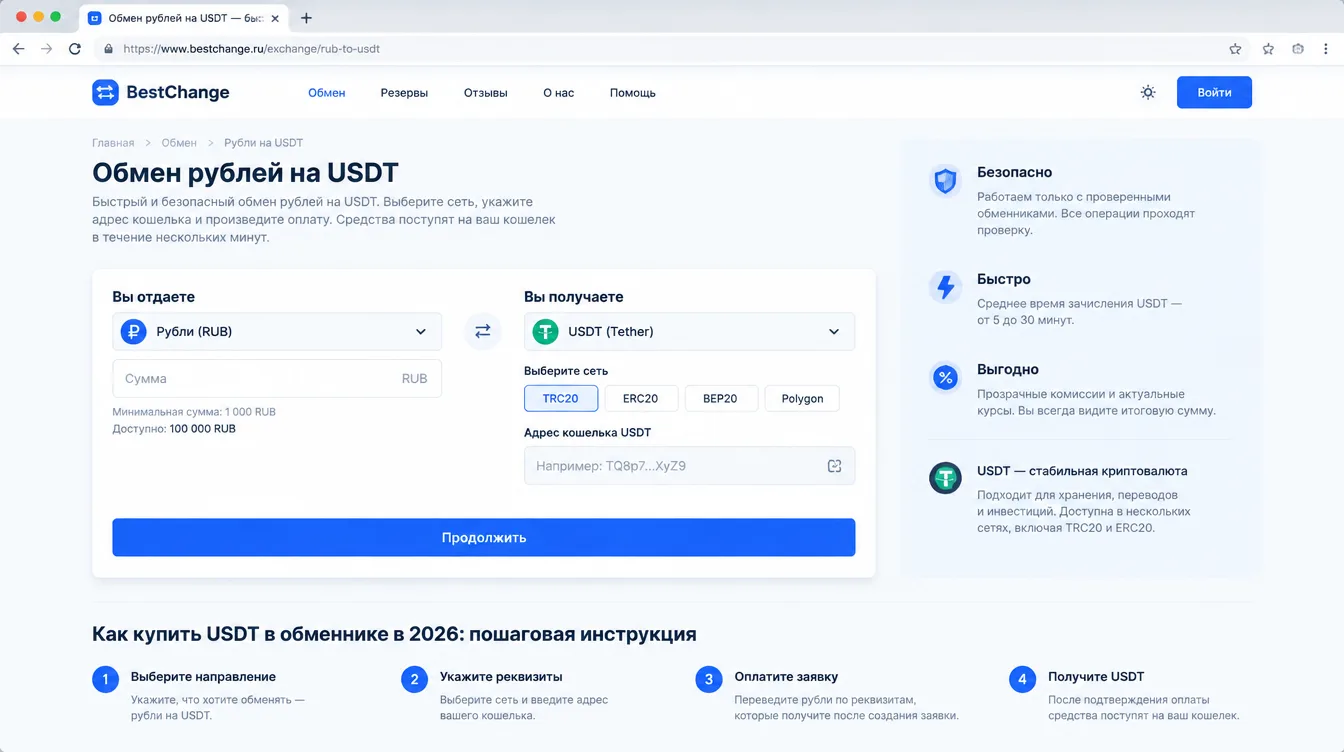
Task: Open the Помощь menu item
Action: coord(633,93)
